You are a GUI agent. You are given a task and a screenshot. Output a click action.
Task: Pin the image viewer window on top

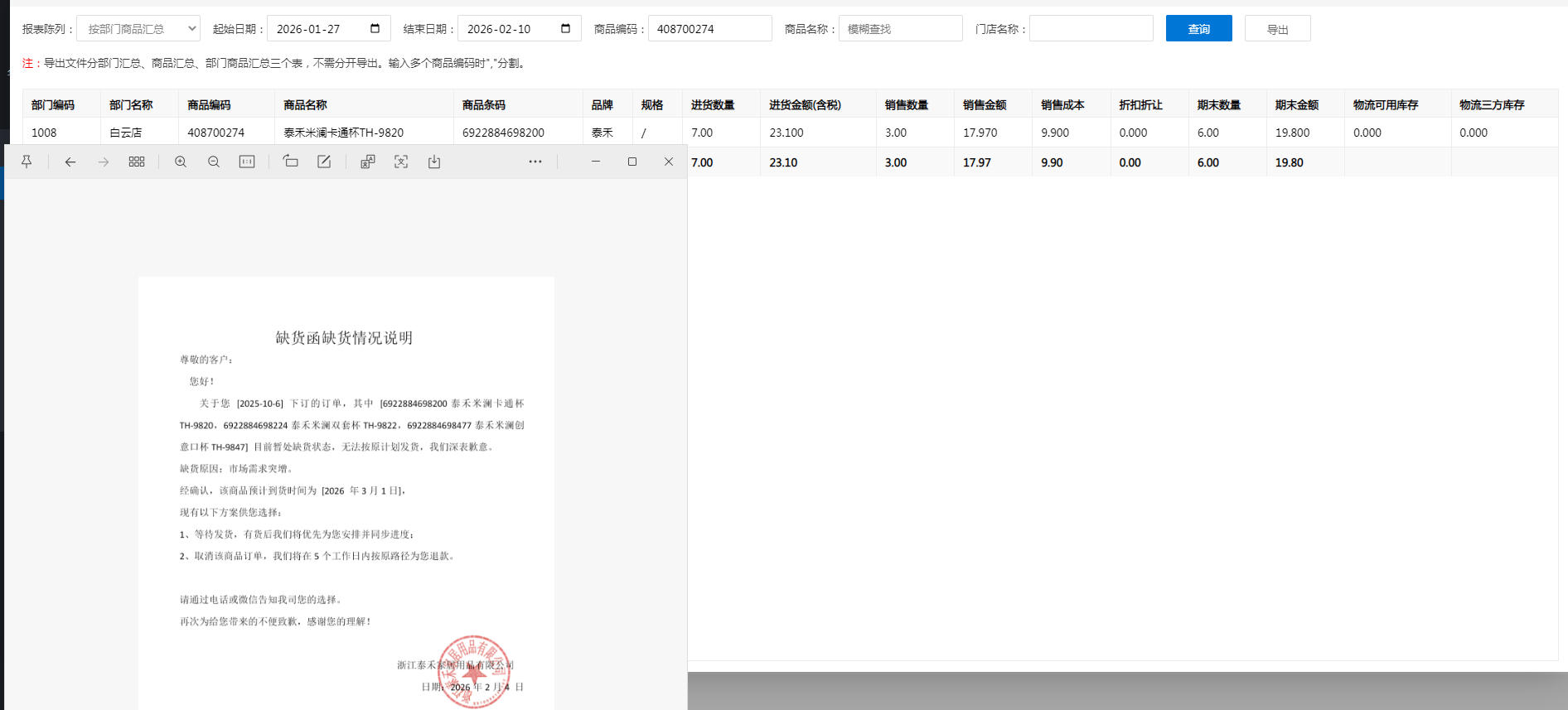pos(27,162)
